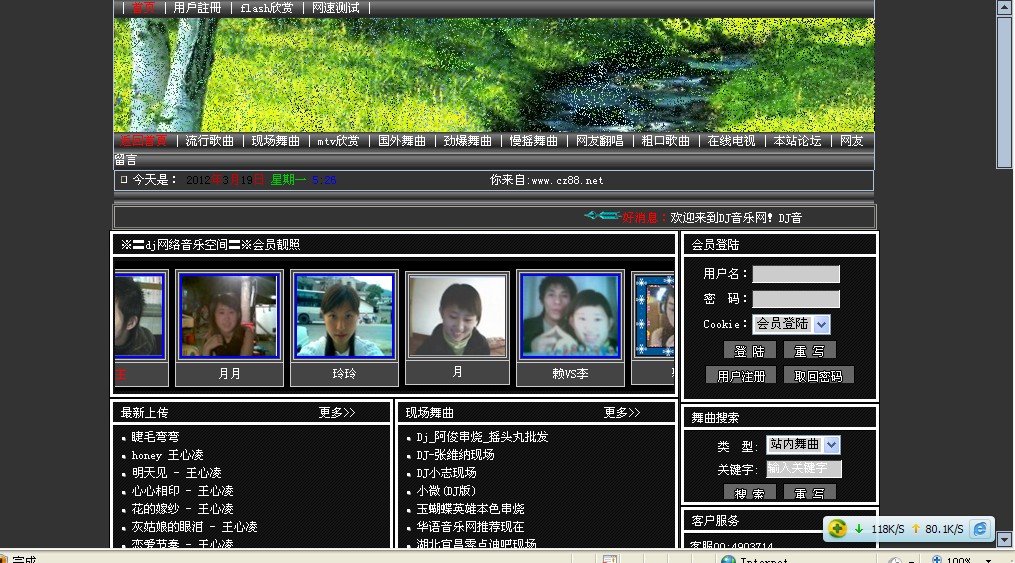Click the vertical scrollbar thumb
Viewport: 1015px width, 563px height.
[1005, 92]
